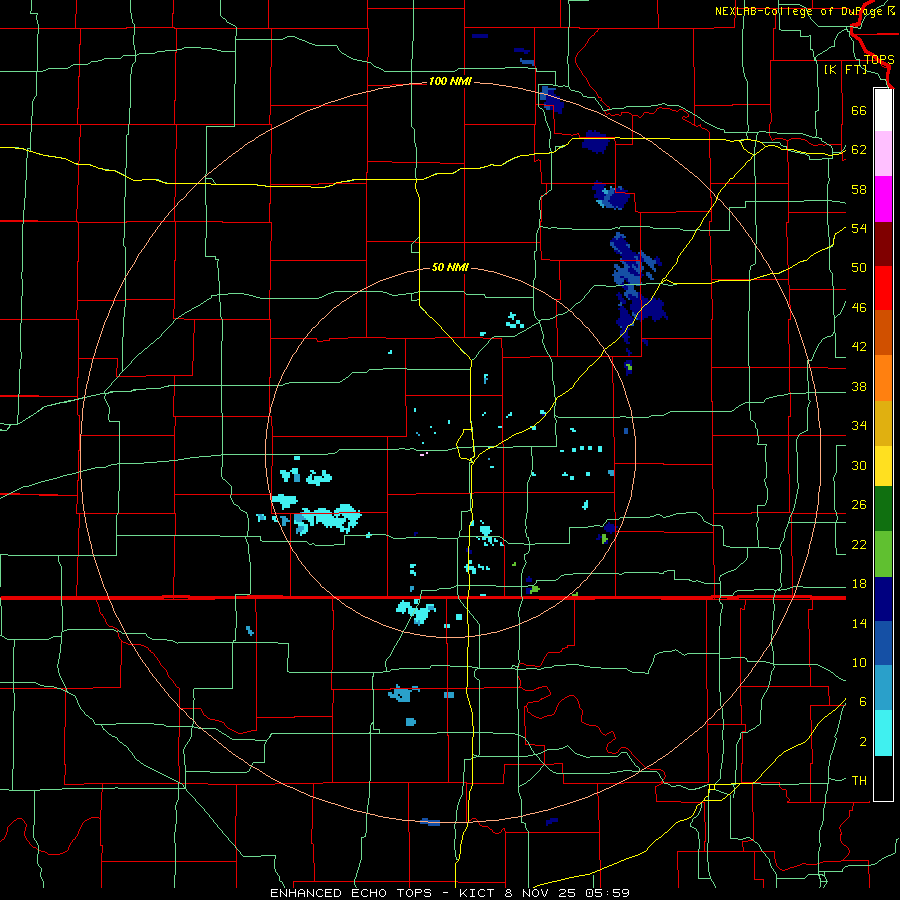Click the 100 NMI range ring label
The image size is (900, 900).
click(450, 82)
